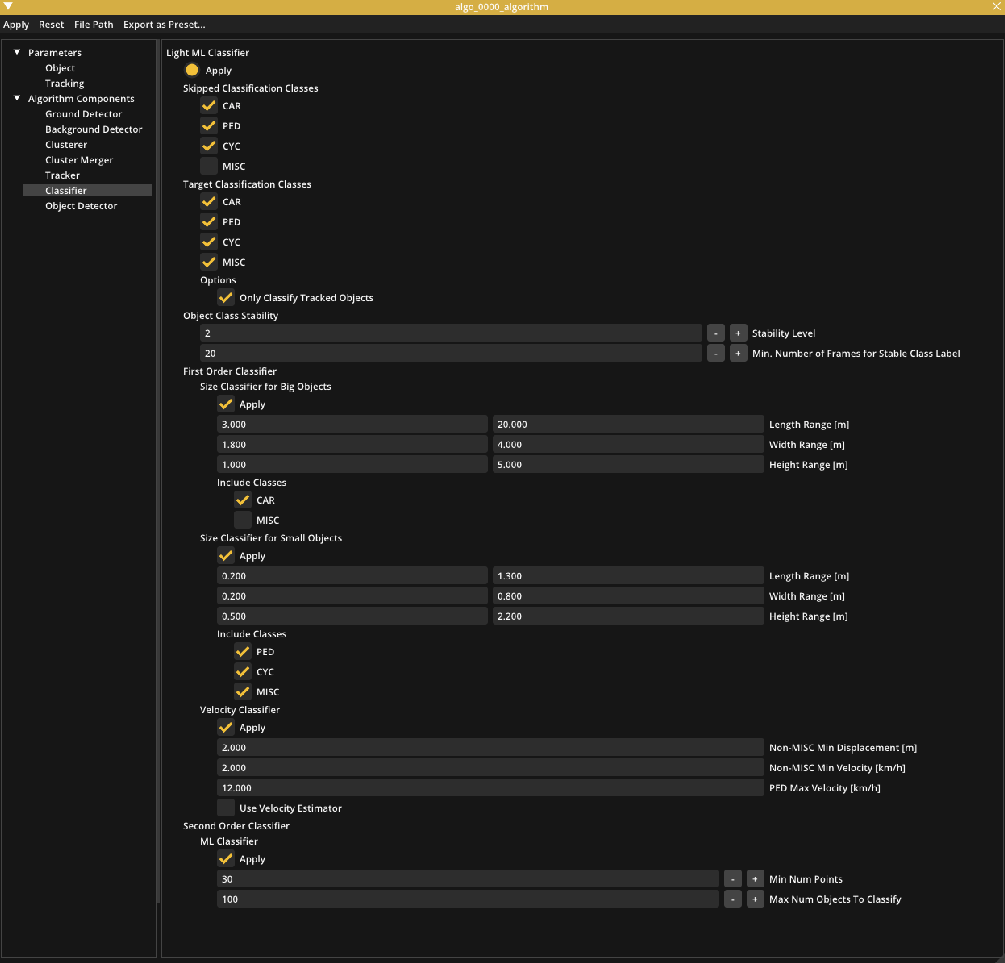Toggle Apply for the ML Classifier
Image resolution: width=1005 pixels, height=963 pixels.
coord(226,859)
